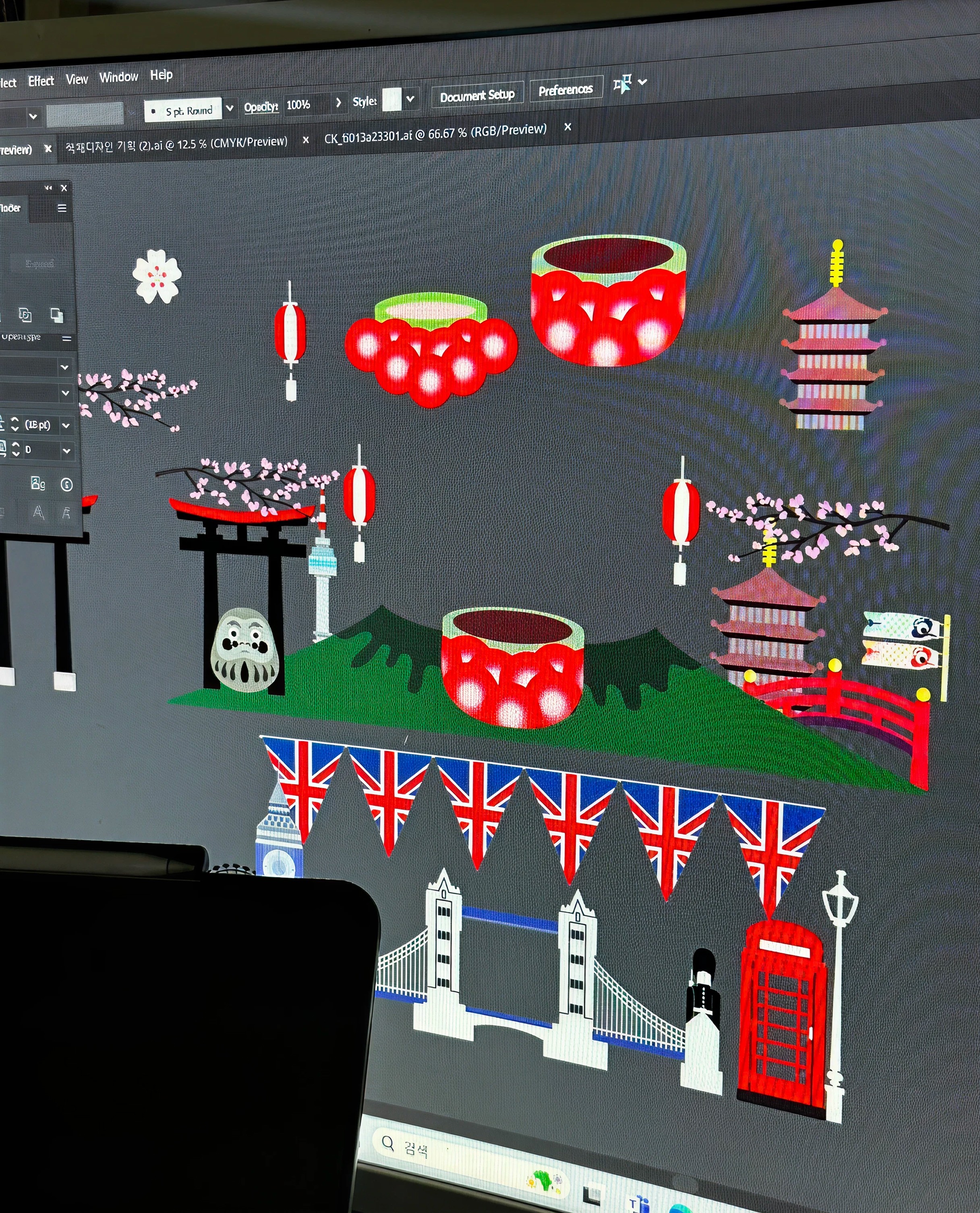Open the Style dropdown arrow
The image size is (980, 1213).
point(410,99)
